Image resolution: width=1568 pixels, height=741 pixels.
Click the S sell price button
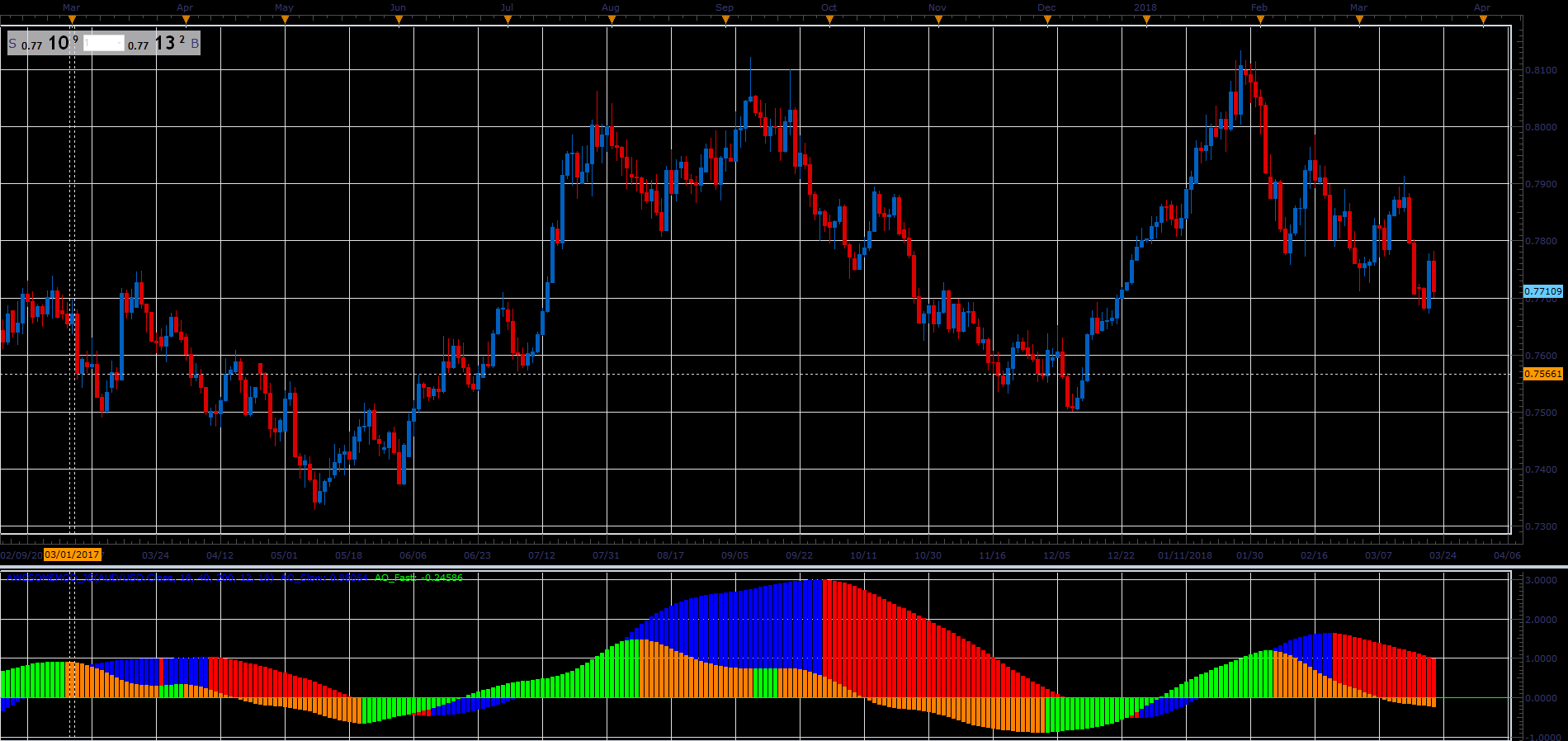pos(44,43)
